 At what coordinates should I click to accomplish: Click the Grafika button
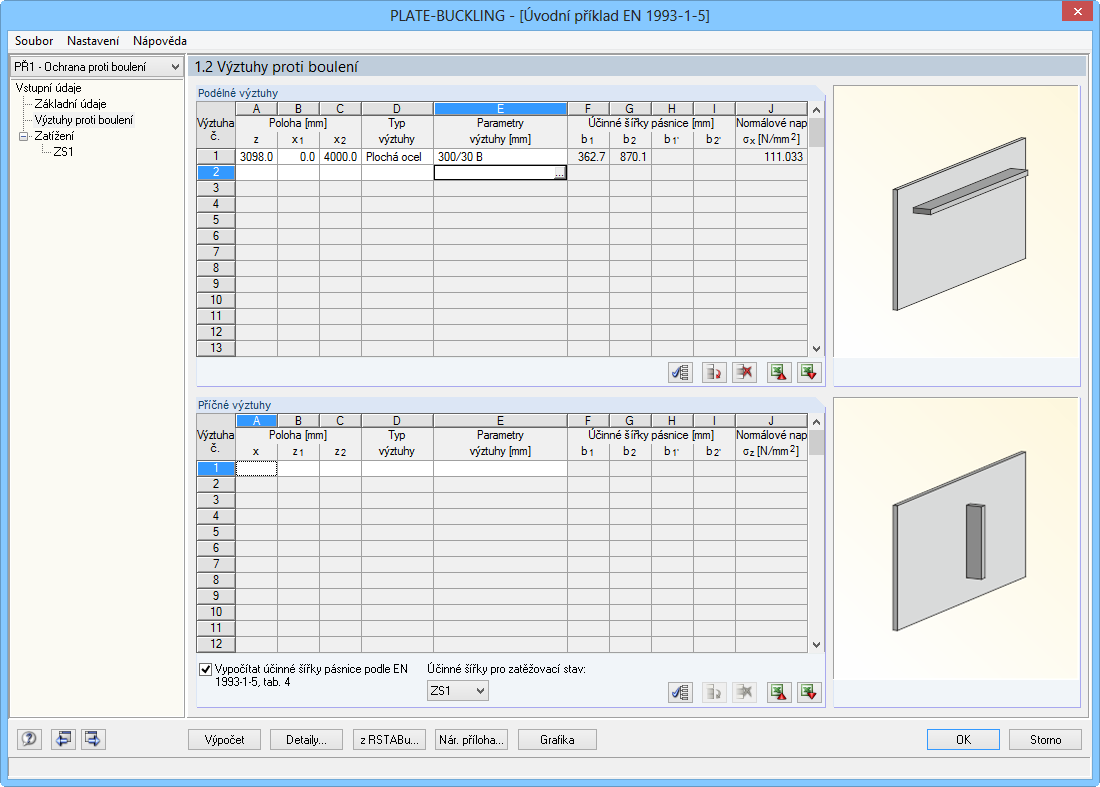click(x=557, y=739)
